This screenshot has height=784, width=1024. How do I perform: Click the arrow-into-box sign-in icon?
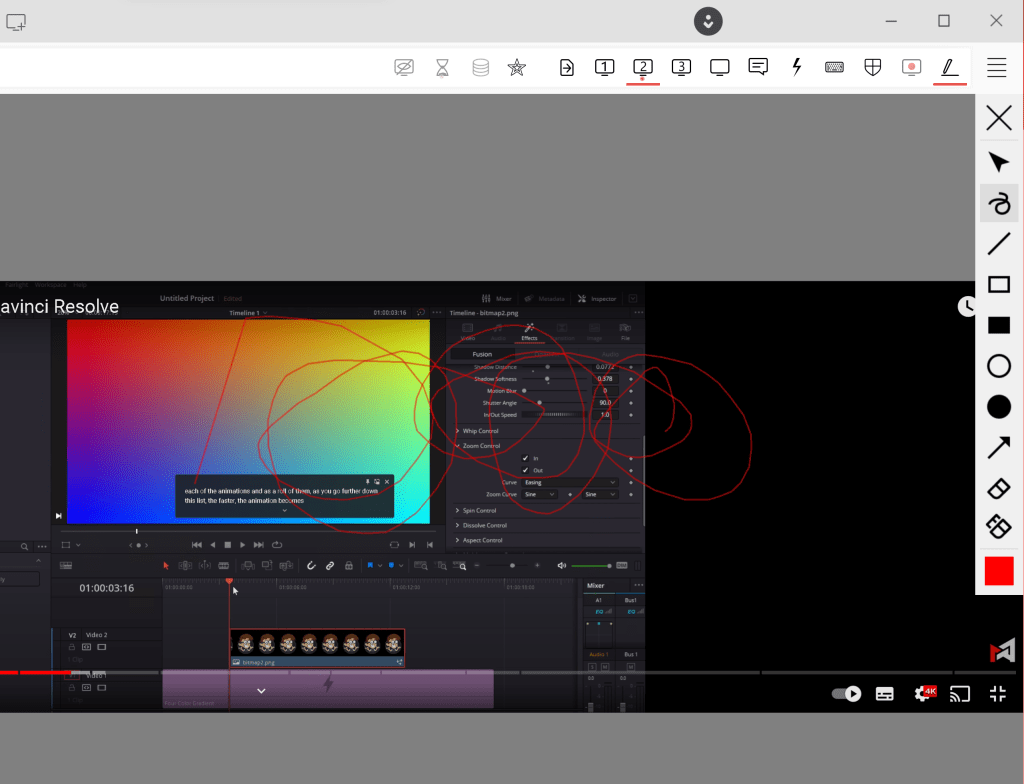pos(567,67)
